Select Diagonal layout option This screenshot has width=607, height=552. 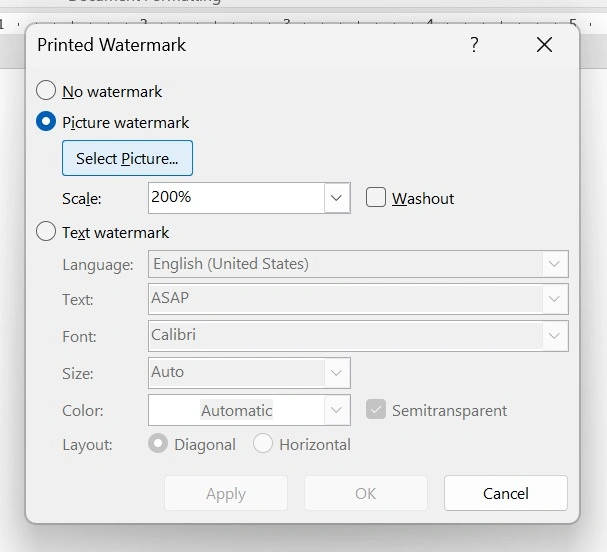pyautogui.click(x=158, y=444)
